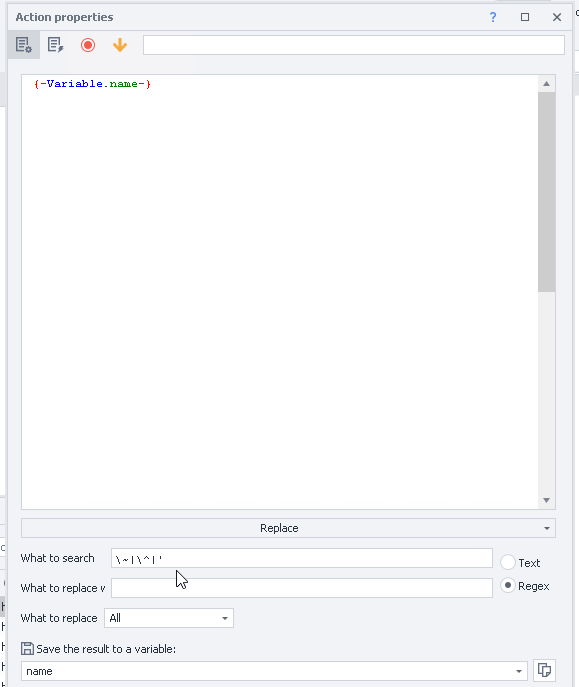
Task: Click the orange down arrow icon
Action: (x=120, y=45)
